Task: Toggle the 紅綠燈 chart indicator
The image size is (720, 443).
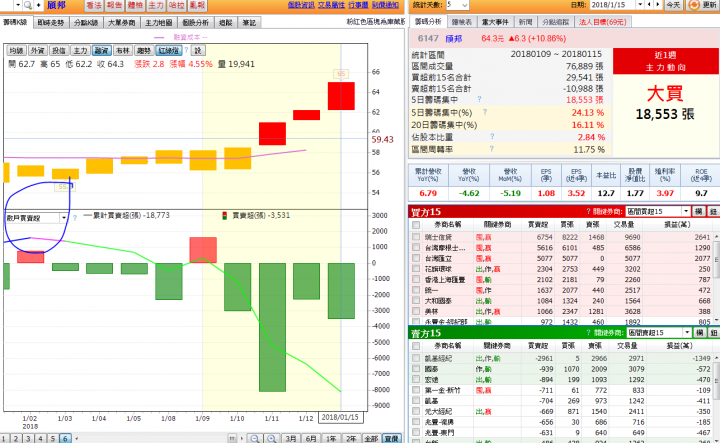Action: pyautogui.click(x=169, y=50)
